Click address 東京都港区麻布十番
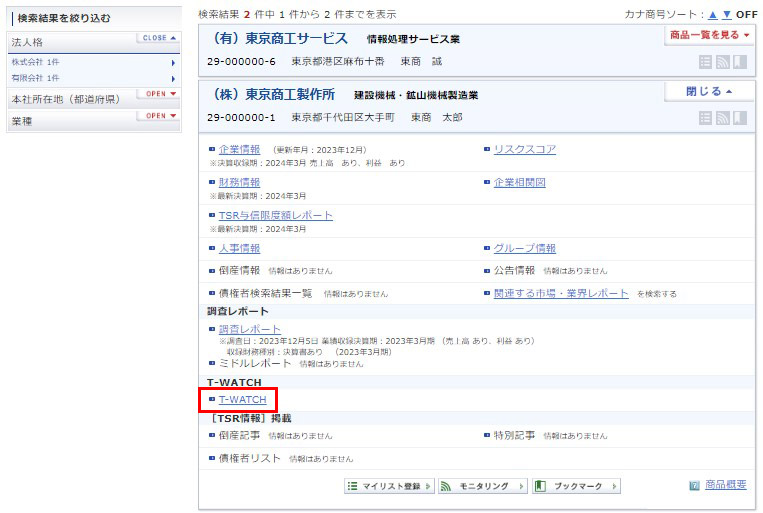The image size is (763, 513). (x=338, y=62)
